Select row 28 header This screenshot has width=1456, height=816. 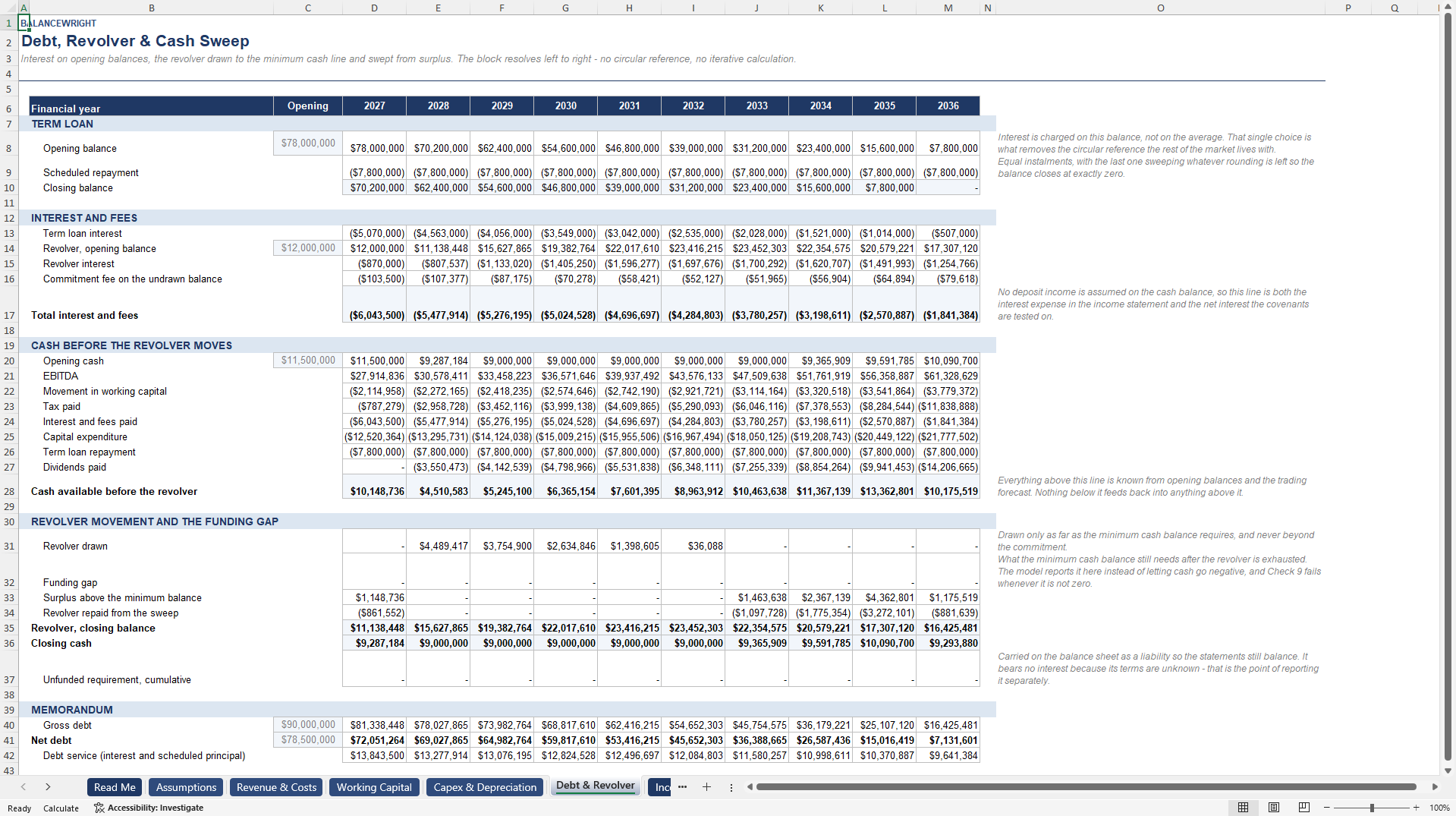click(9, 491)
